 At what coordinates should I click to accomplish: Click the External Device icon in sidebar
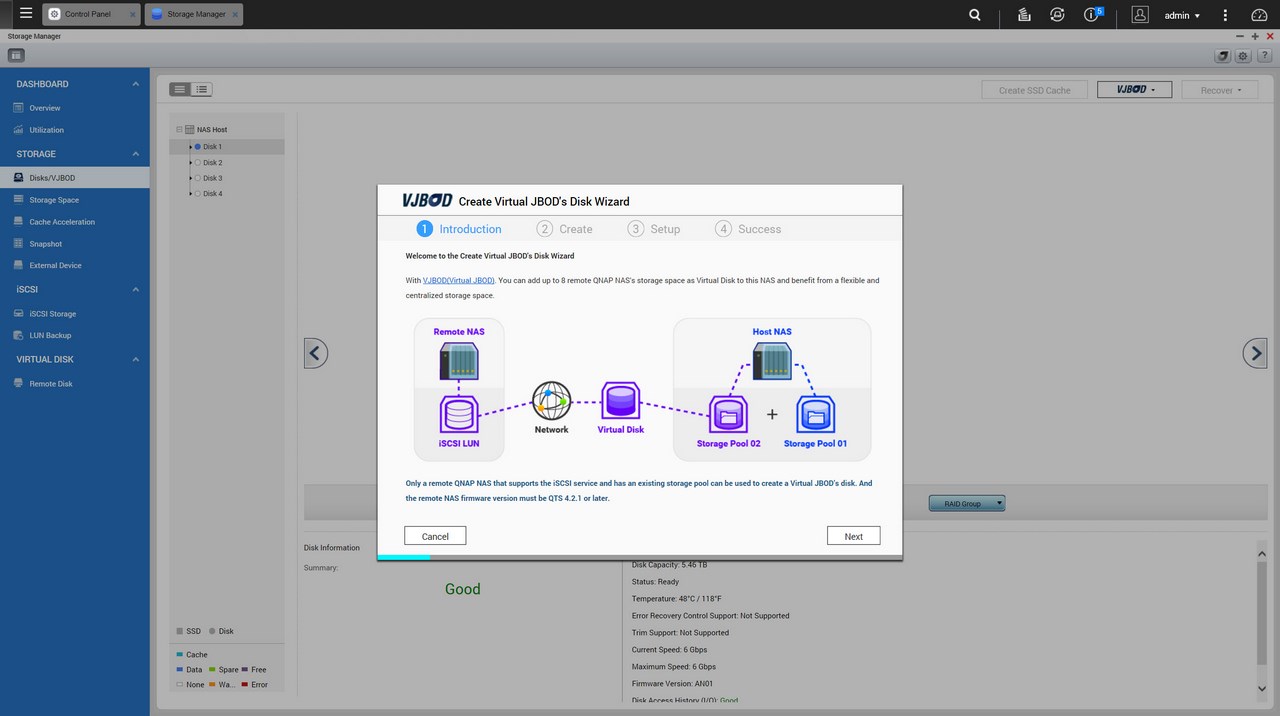coord(18,266)
